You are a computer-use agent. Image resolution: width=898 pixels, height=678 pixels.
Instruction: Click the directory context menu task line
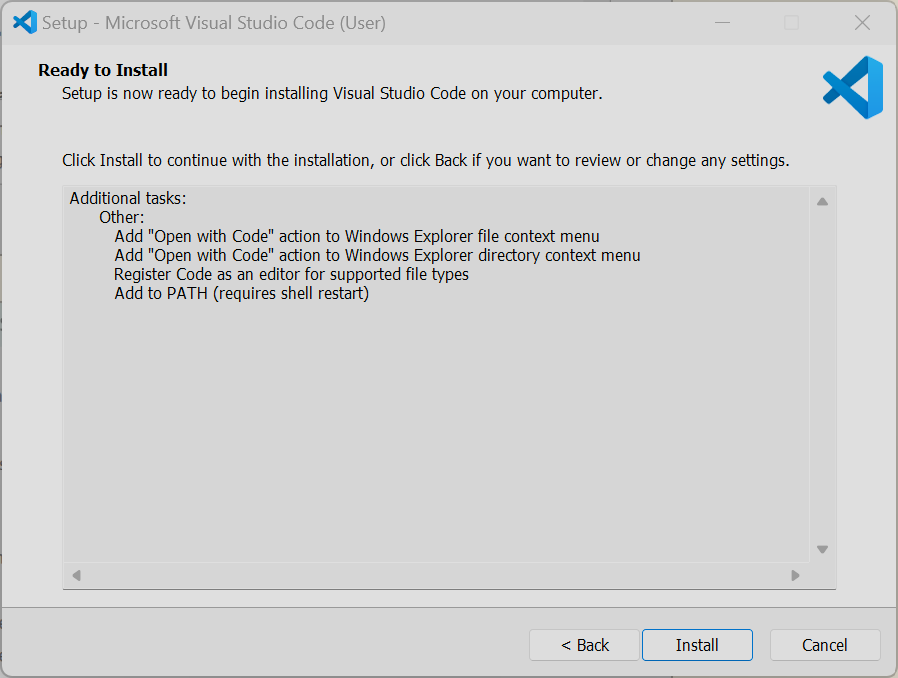click(377, 256)
